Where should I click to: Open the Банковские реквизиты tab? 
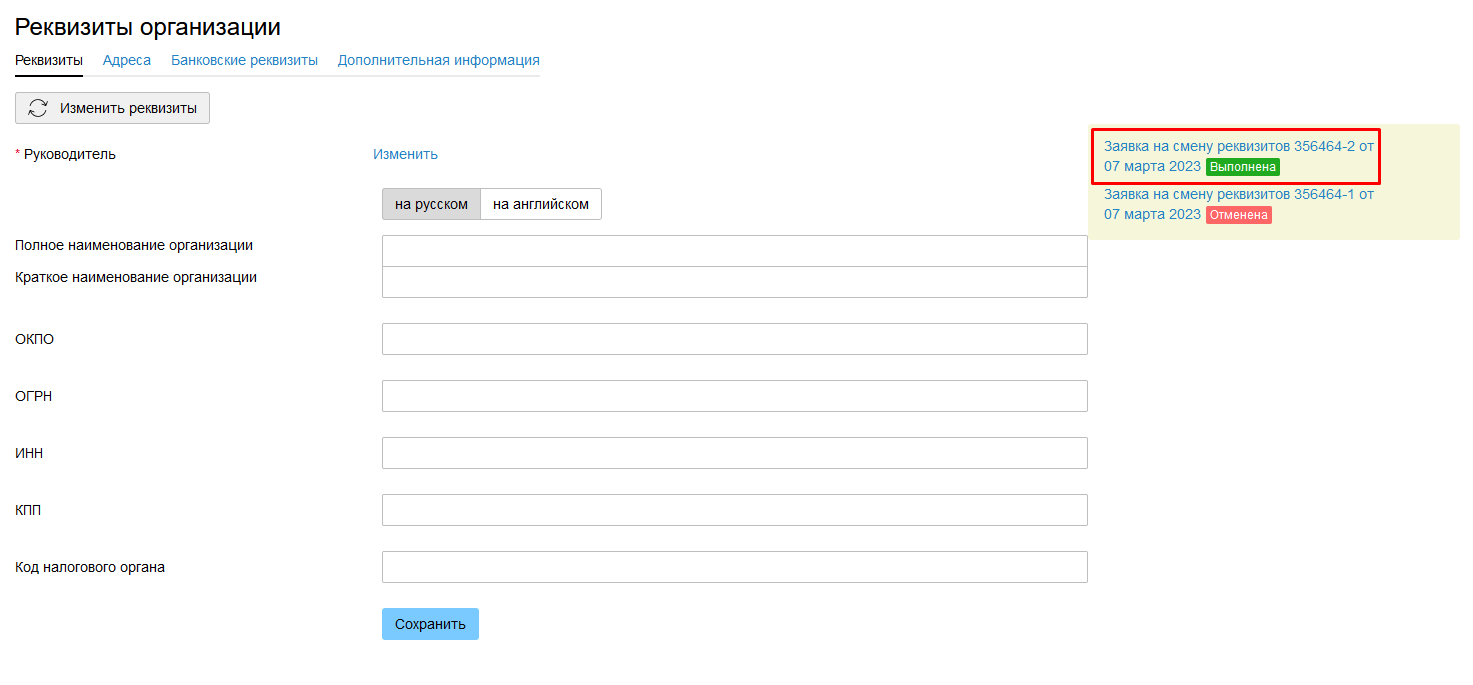(x=244, y=60)
